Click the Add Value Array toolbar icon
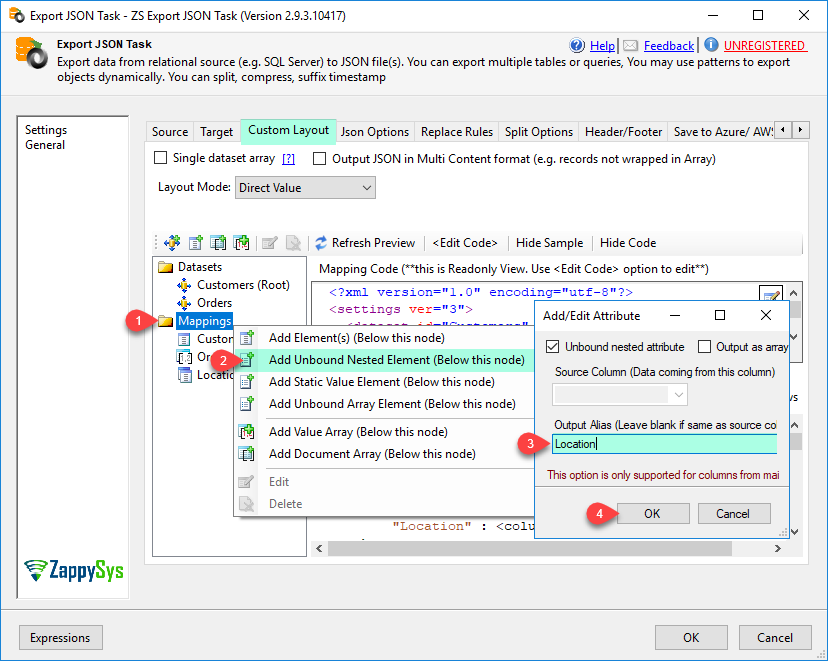The image size is (828, 661). pyautogui.click(x=241, y=243)
